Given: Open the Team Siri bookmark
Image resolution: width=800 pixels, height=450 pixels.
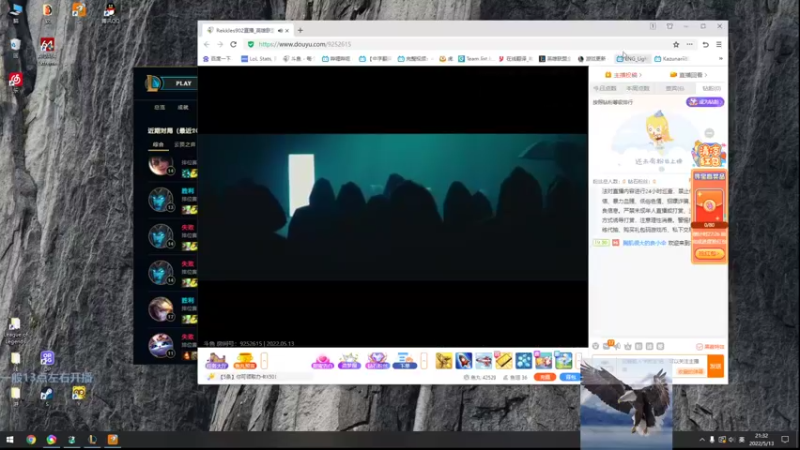Looking at the screenshot, I should [x=476, y=59].
